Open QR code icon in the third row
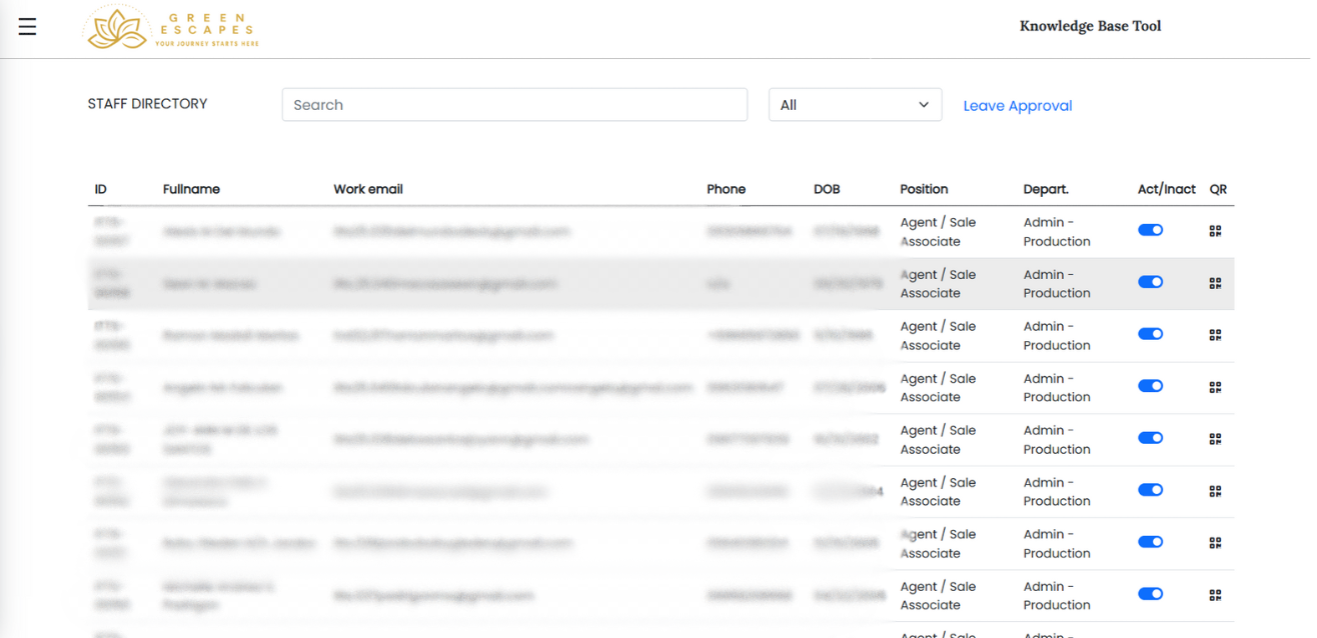 coord(1215,335)
